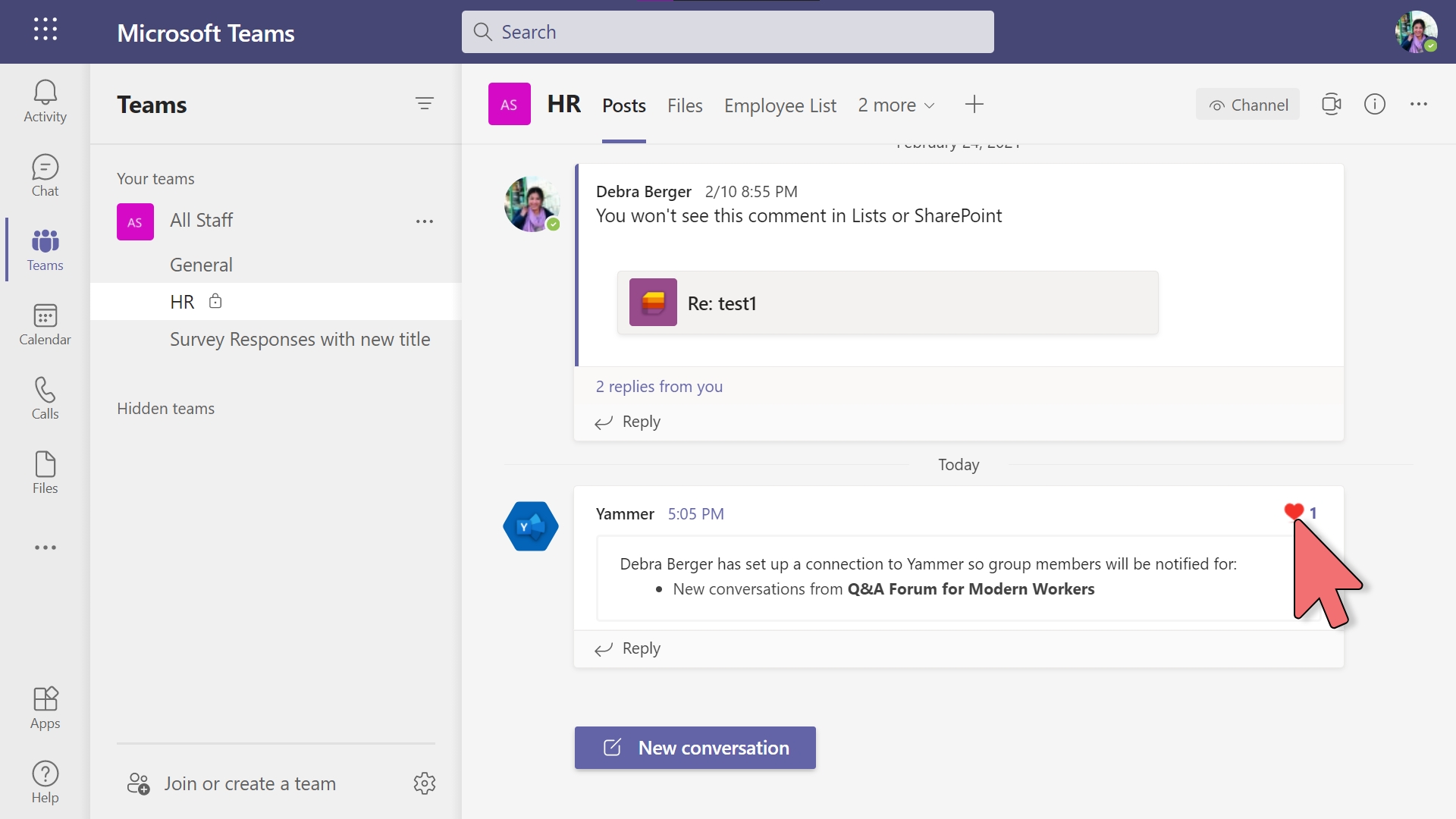This screenshot has width=1456, height=819.
Task: Click the Yammer sender name
Action: coord(625,513)
